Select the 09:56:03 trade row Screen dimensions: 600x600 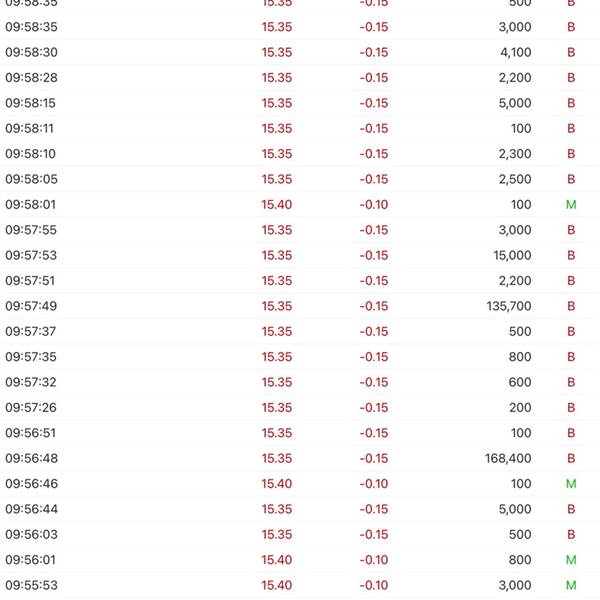300,535
